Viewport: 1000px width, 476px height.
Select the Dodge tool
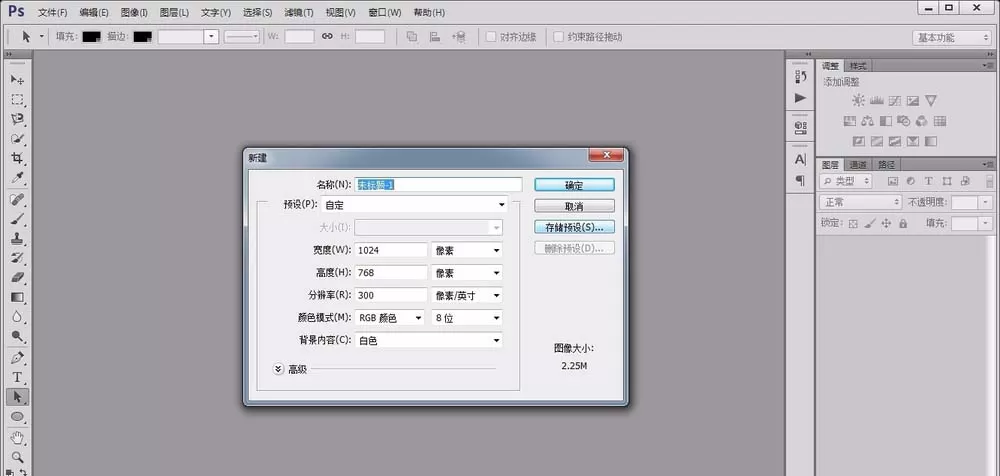click(x=17, y=336)
